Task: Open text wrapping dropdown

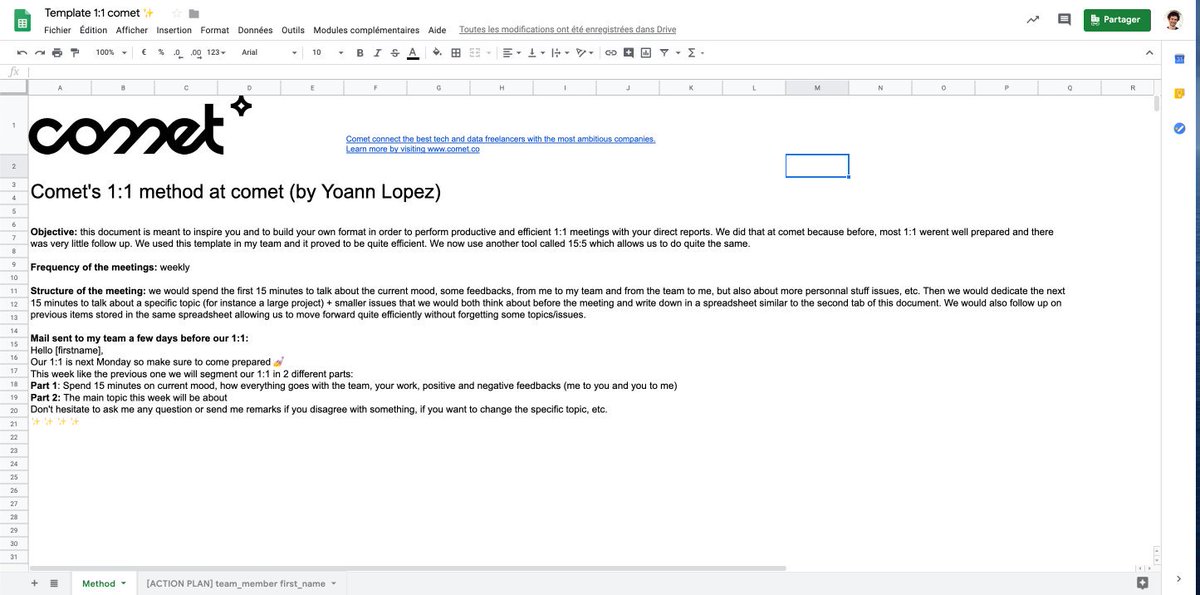Action: click(x=560, y=53)
